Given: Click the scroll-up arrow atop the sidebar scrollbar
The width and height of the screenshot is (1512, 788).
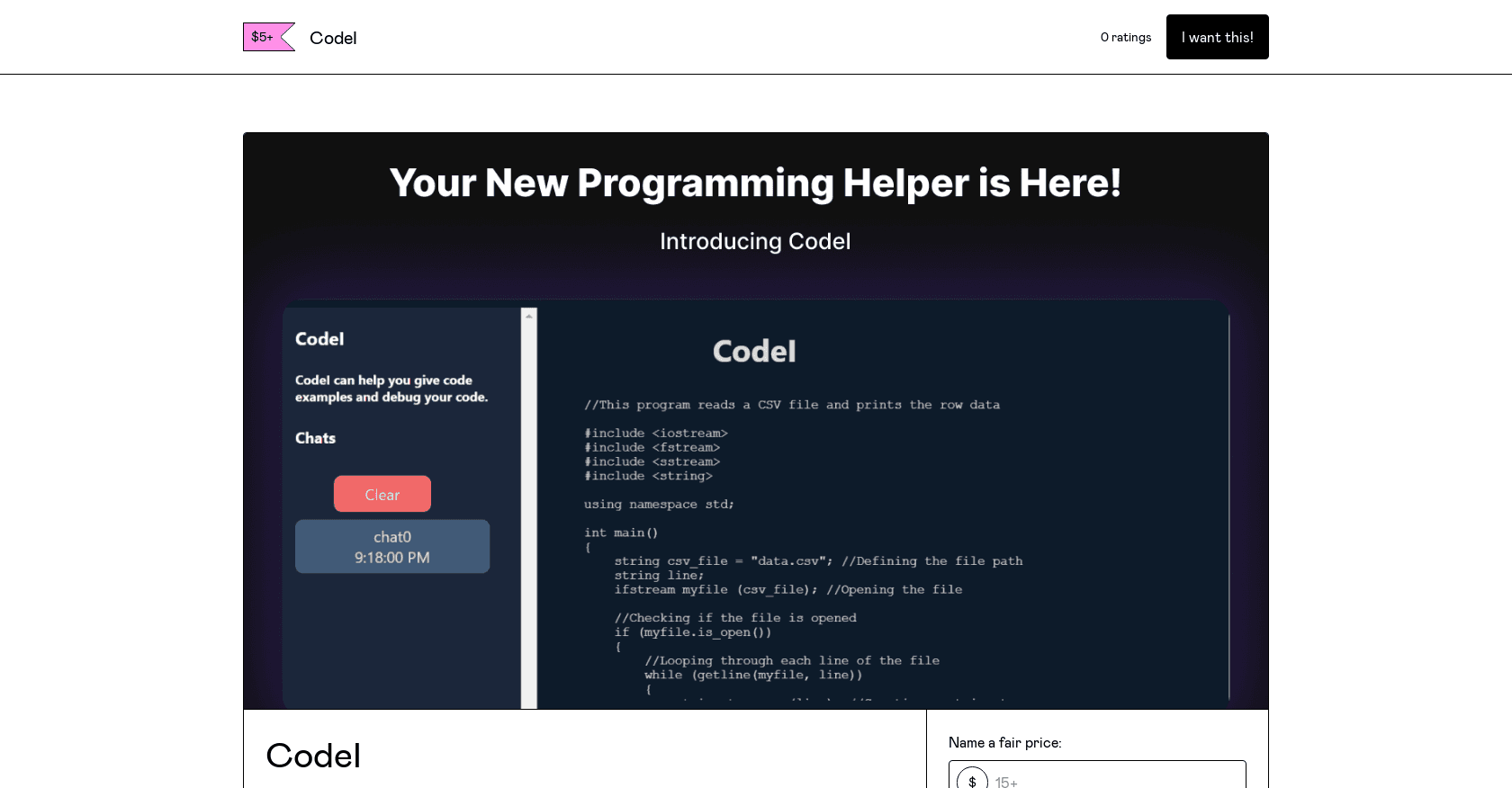Looking at the screenshot, I should click(529, 316).
